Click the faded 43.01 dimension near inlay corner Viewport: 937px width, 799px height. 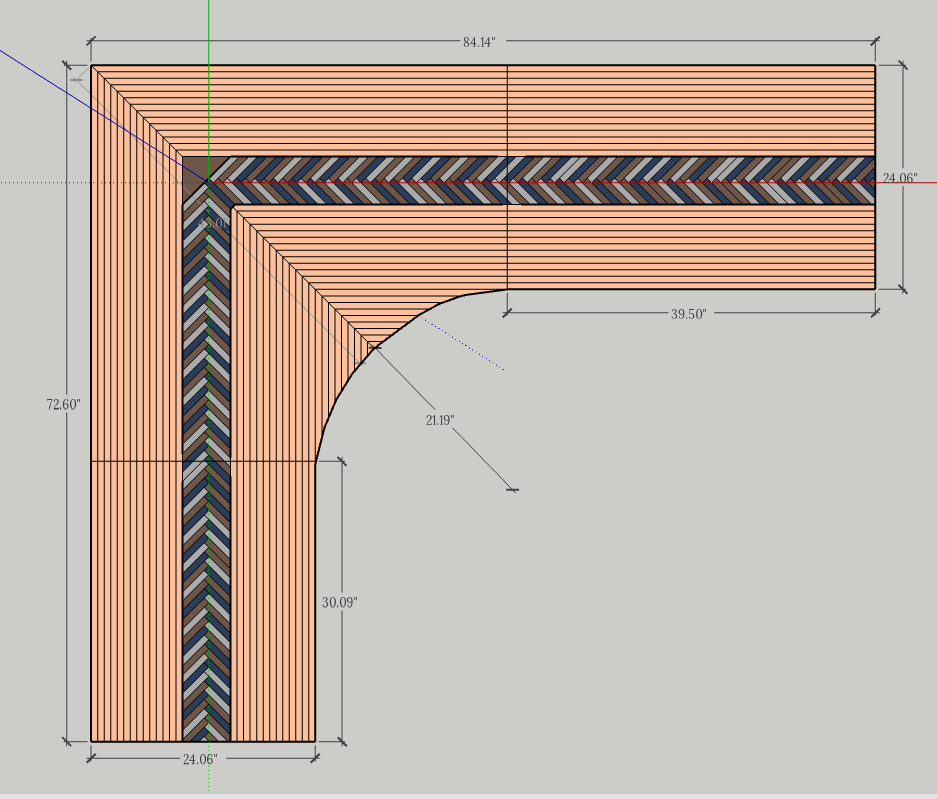(x=213, y=224)
